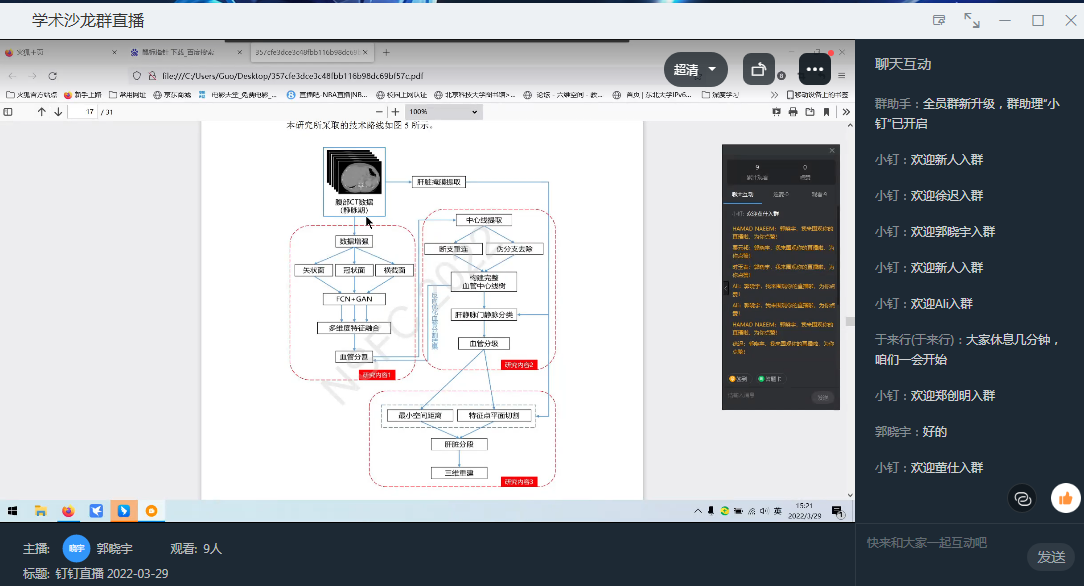Click the PDF page number field

pos(82,112)
